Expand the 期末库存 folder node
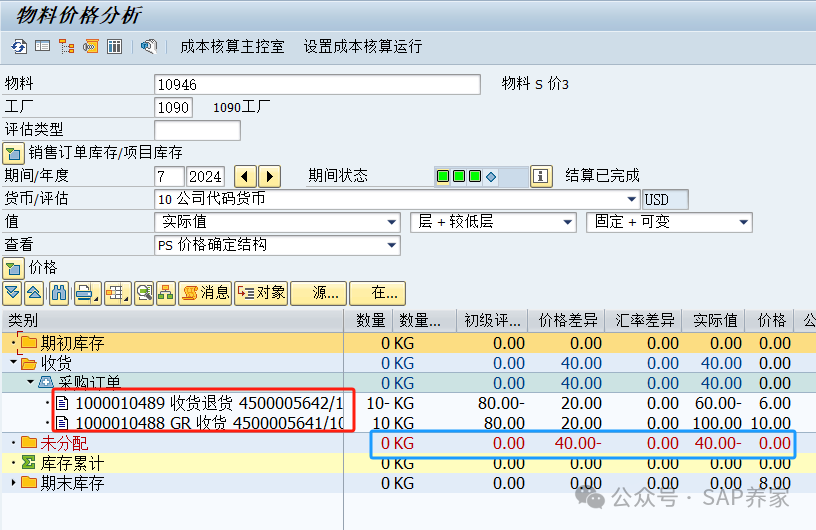Screen dimensions: 816x530 pos(14,483)
